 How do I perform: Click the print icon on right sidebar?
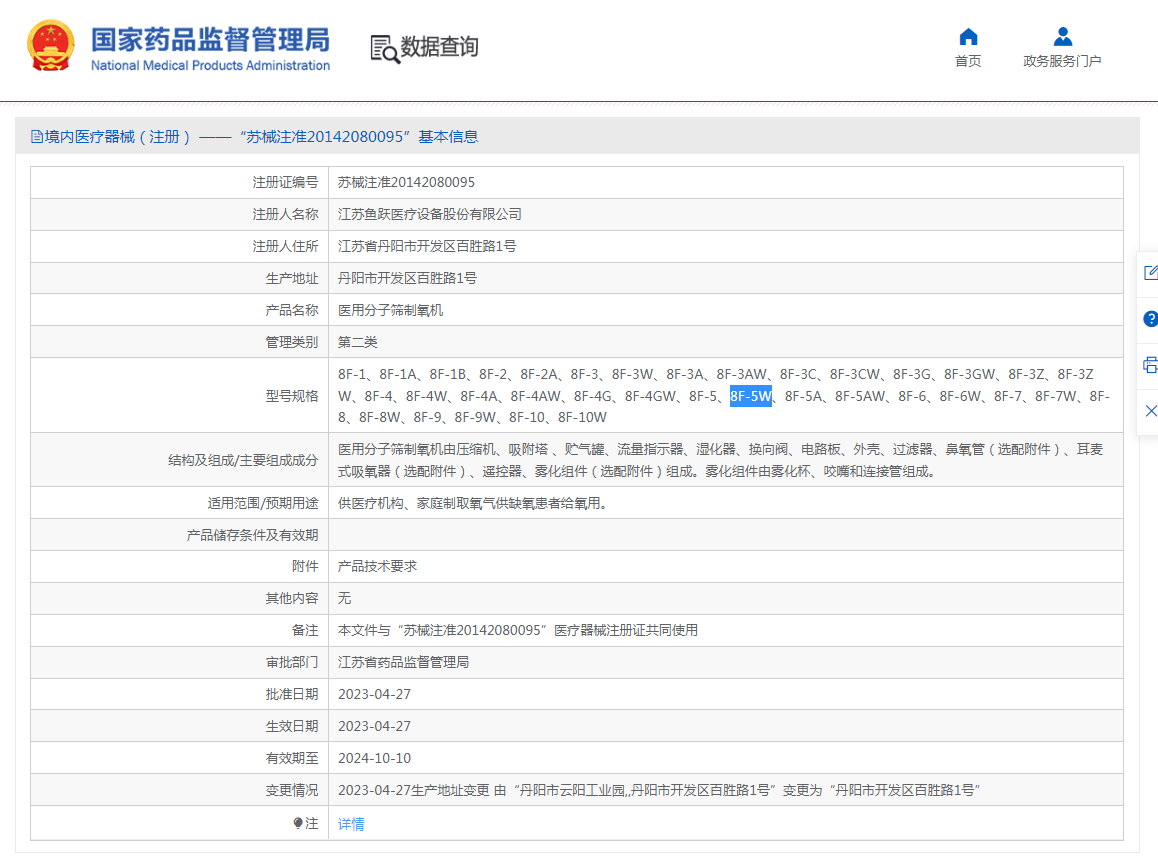[1150, 365]
